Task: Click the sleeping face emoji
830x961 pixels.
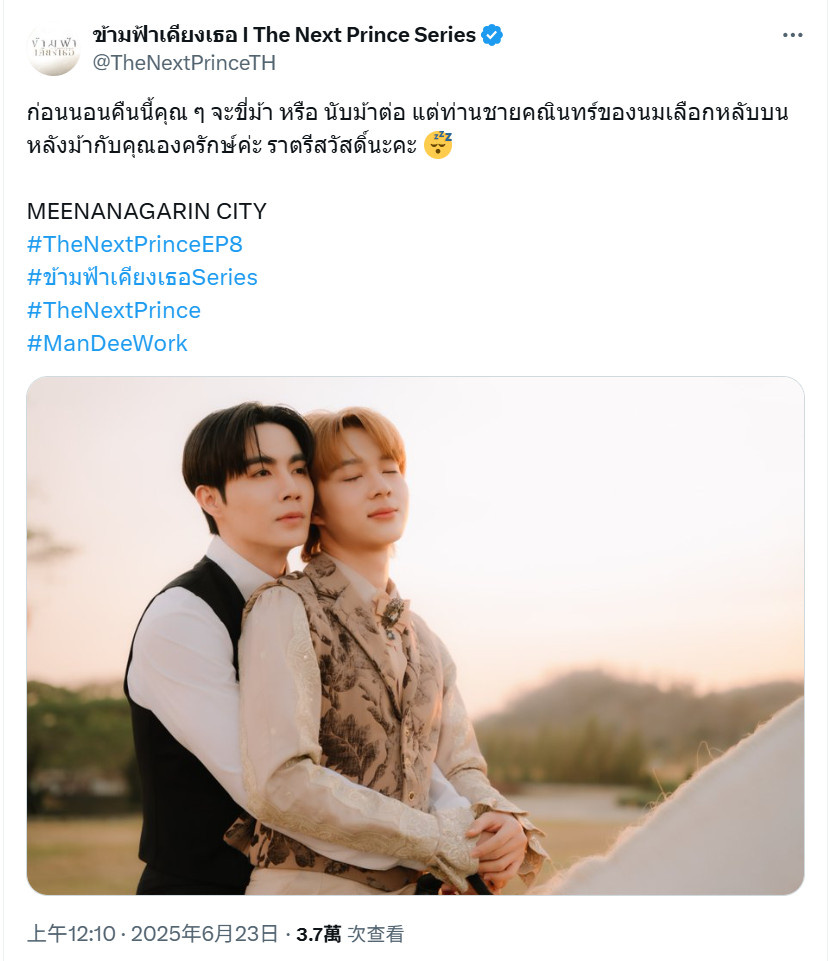Action: click(x=438, y=145)
